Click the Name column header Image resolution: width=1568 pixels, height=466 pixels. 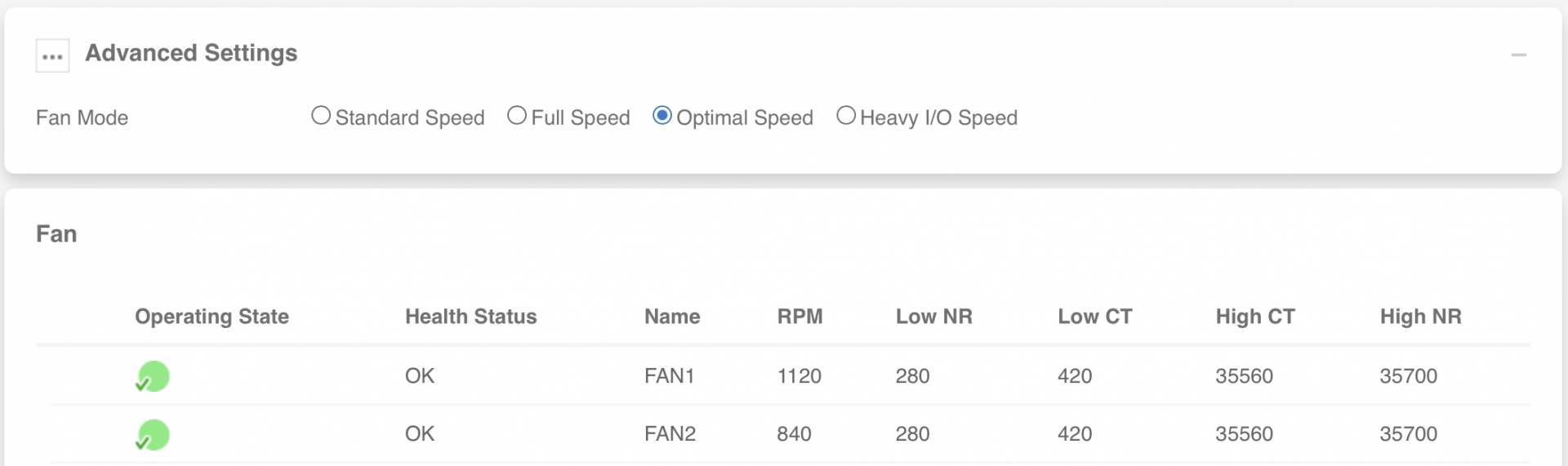[x=672, y=317]
